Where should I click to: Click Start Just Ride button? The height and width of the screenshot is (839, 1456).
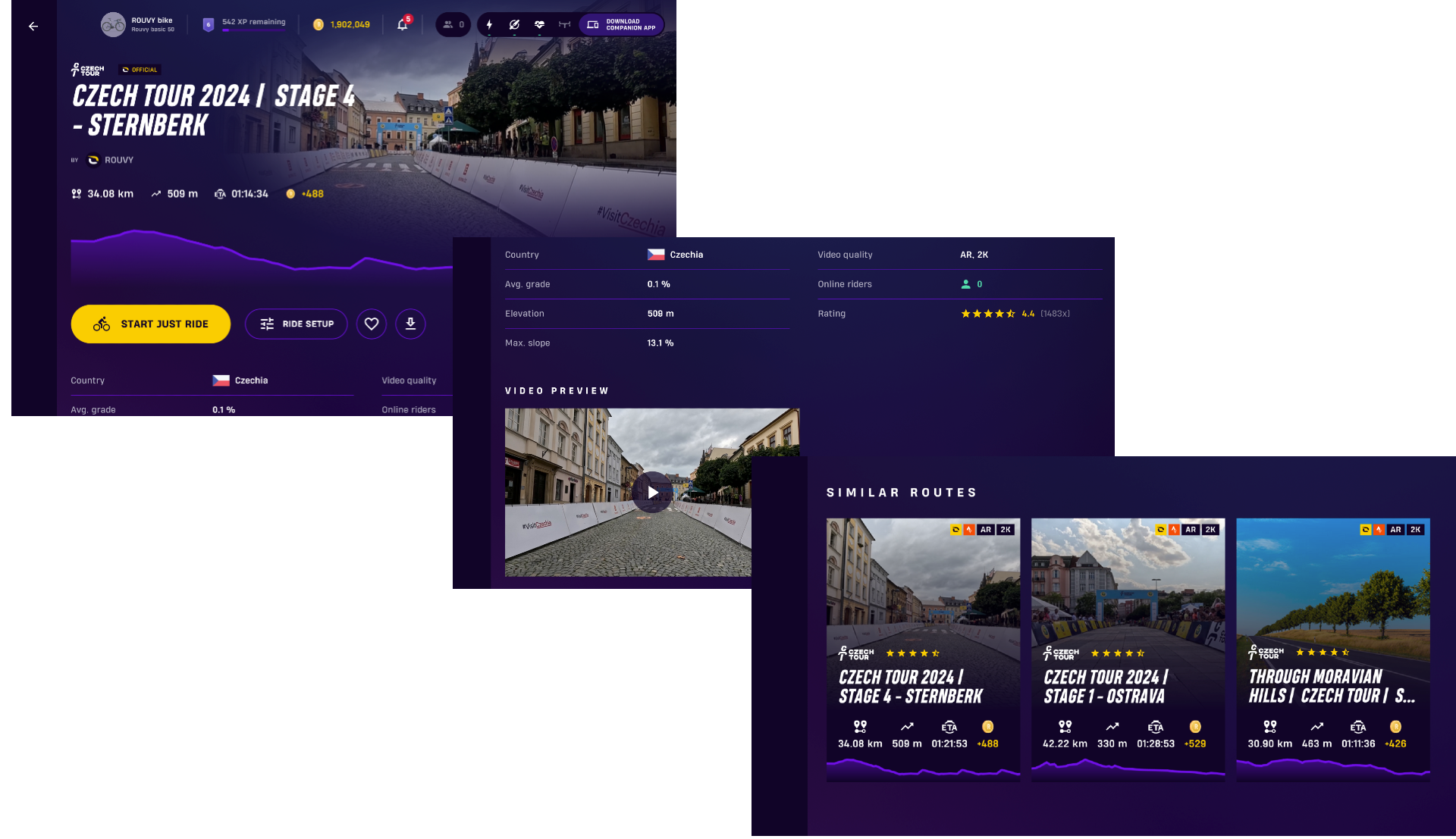click(x=151, y=324)
